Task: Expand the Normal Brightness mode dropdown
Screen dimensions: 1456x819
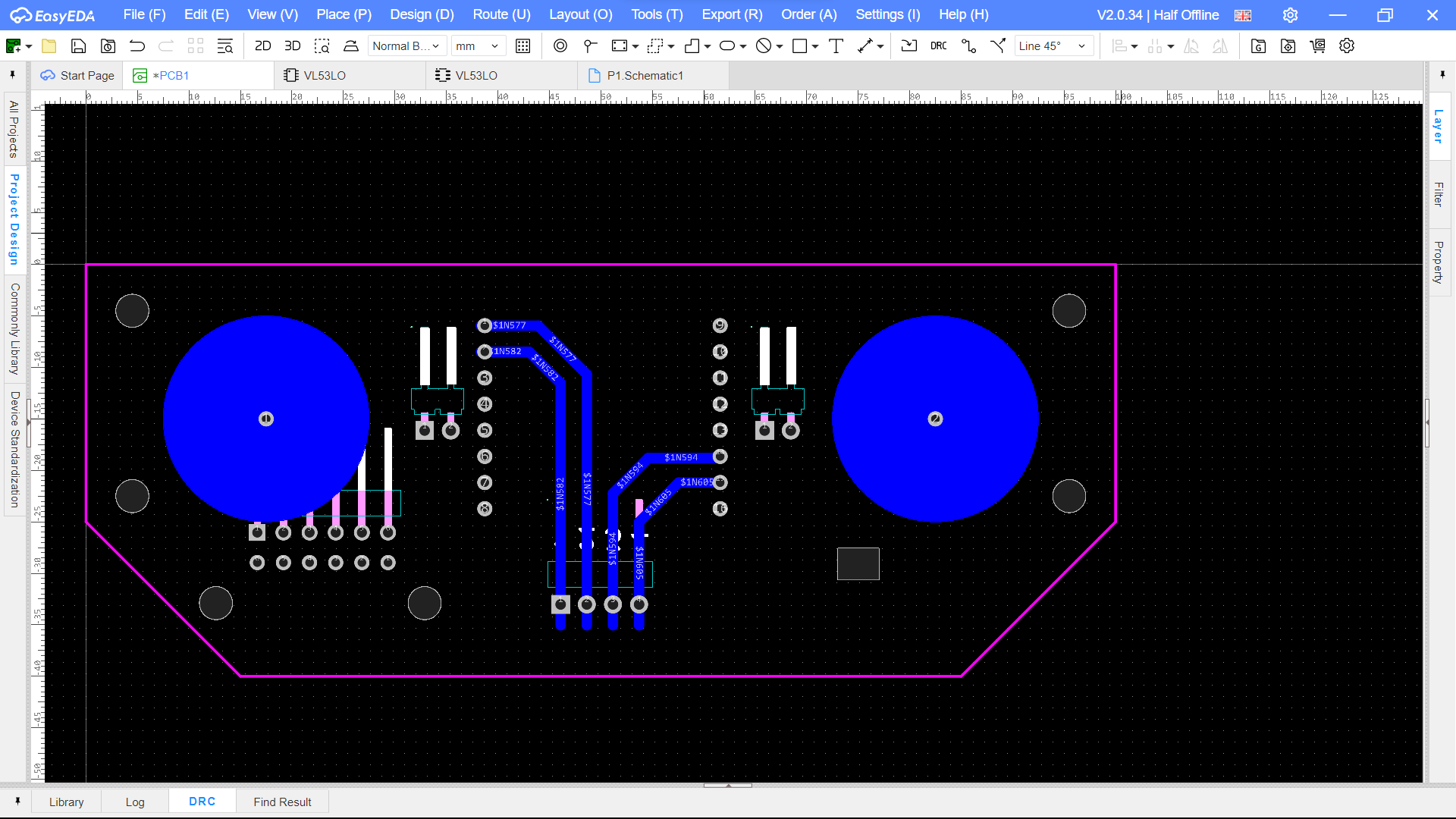Action: (406, 46)
